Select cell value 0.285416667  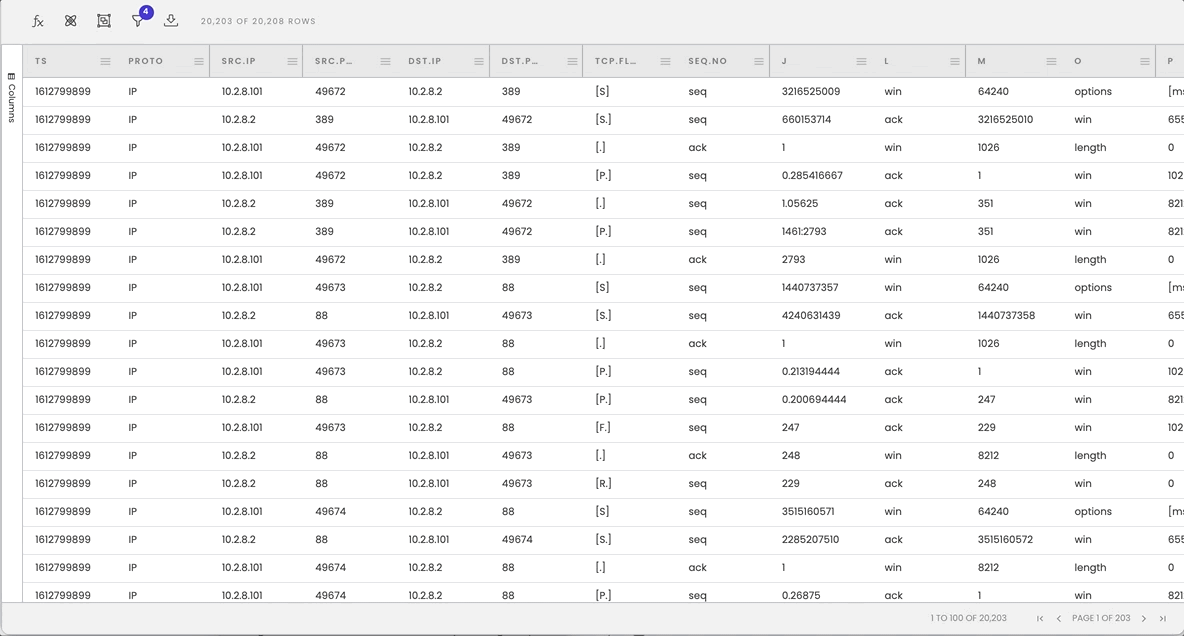812,175
